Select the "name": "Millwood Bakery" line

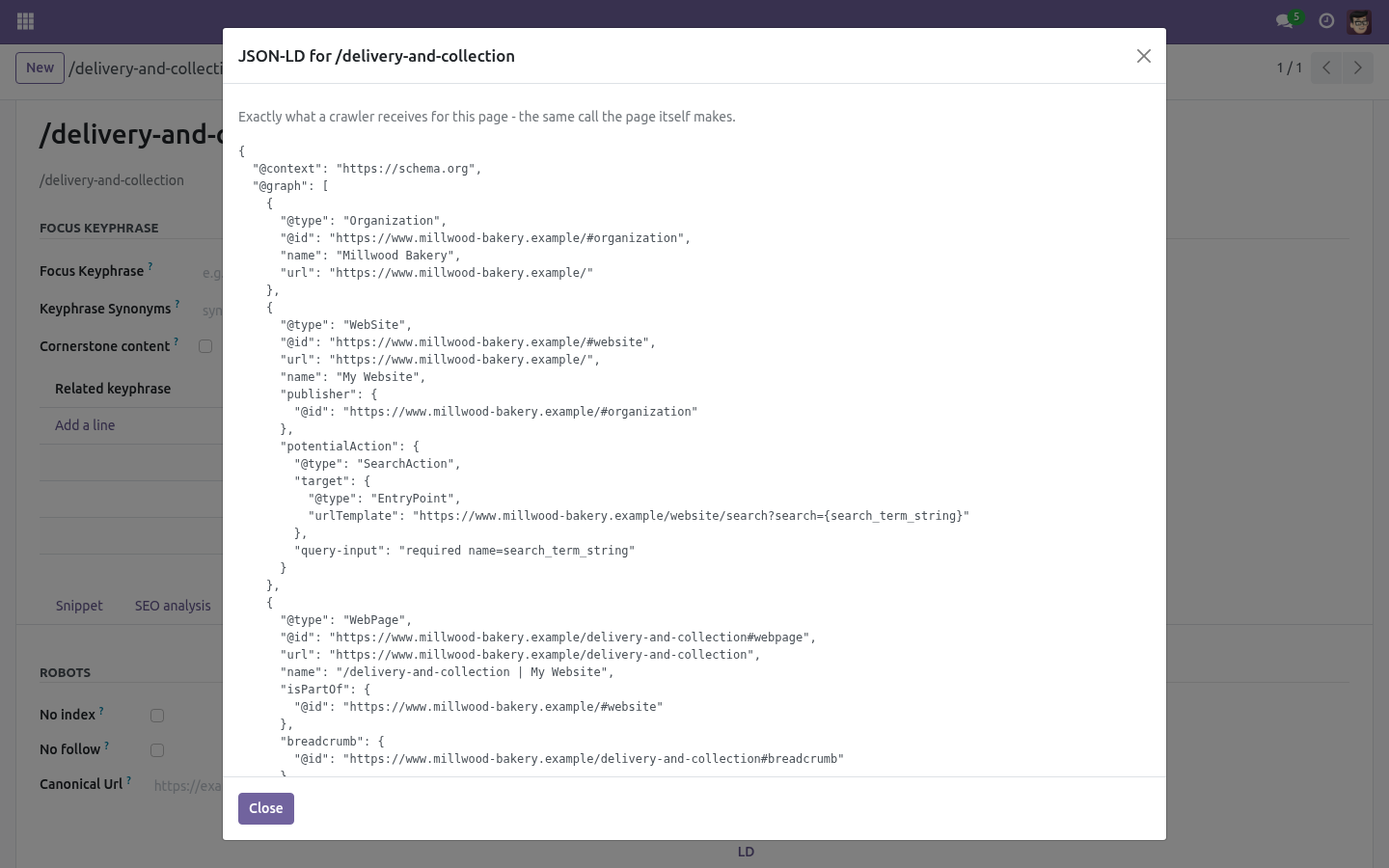pos(370,256)
